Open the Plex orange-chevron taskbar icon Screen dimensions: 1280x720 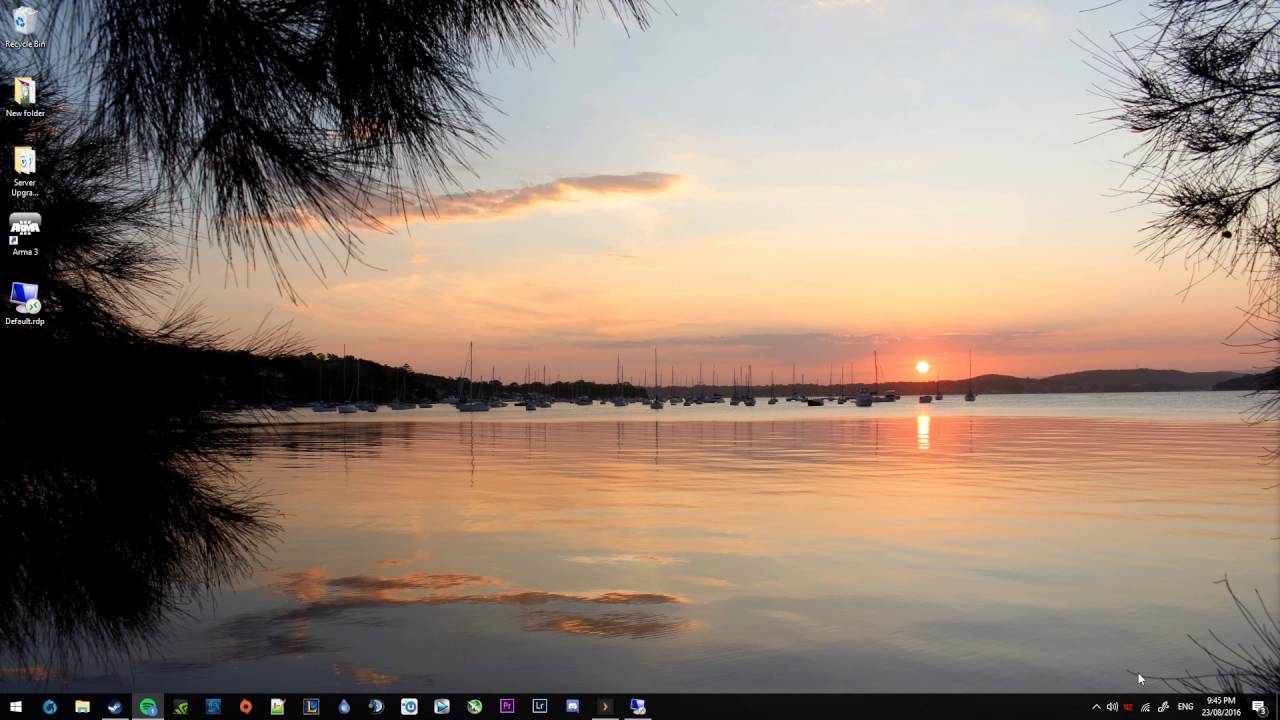point(605,707)
